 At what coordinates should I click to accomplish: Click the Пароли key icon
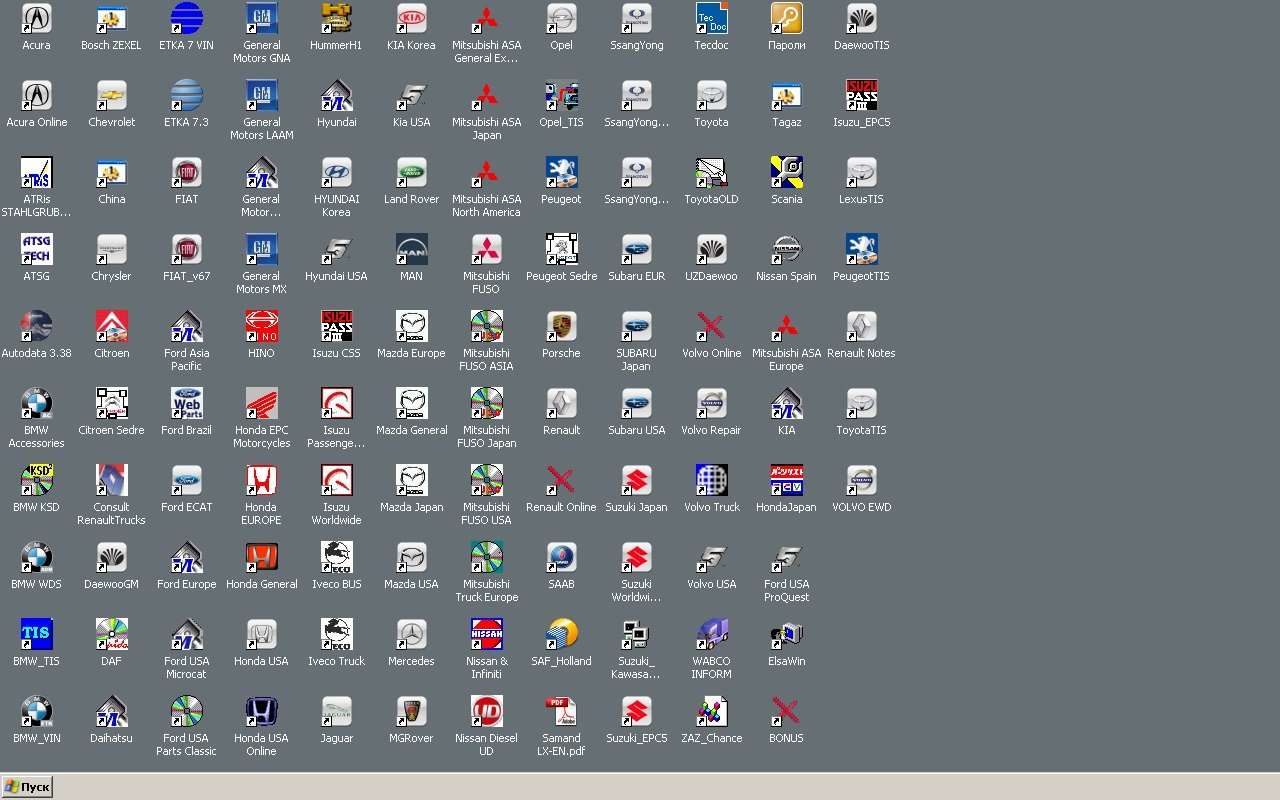(786, 18)
